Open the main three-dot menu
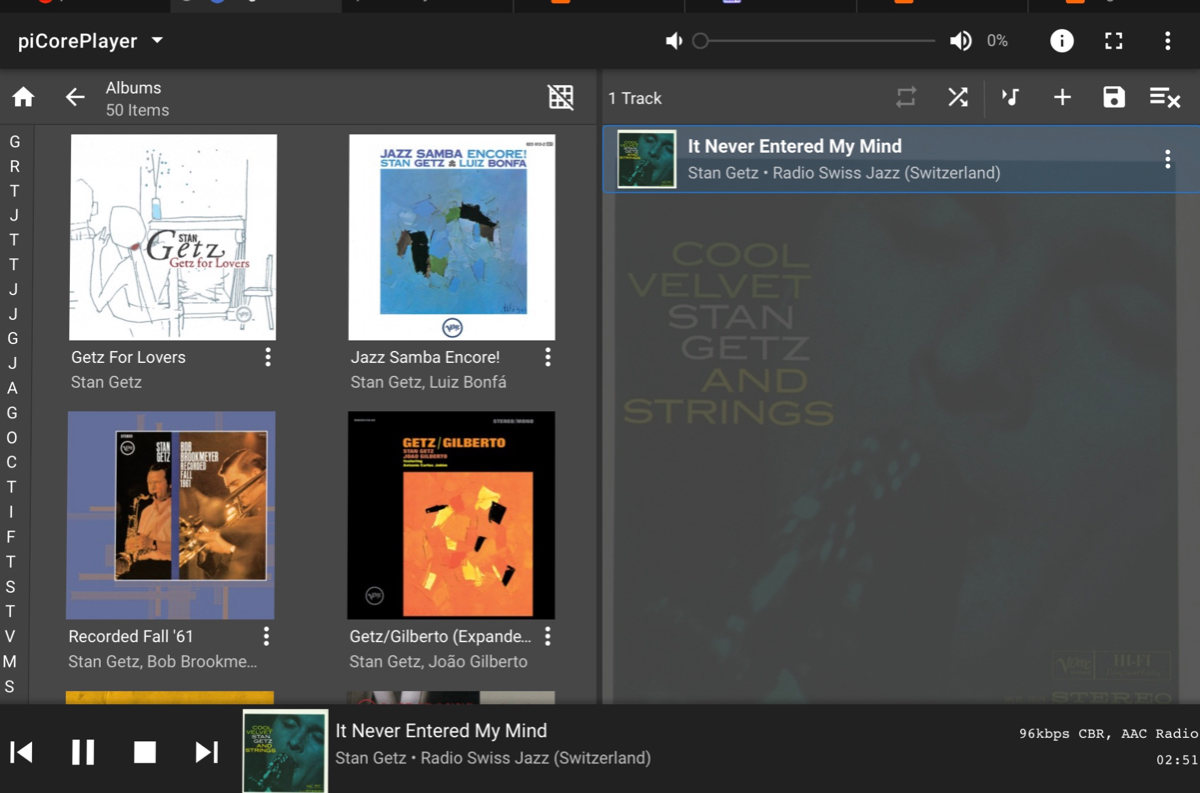The image size is (1200, 793). click(1167, 41)
